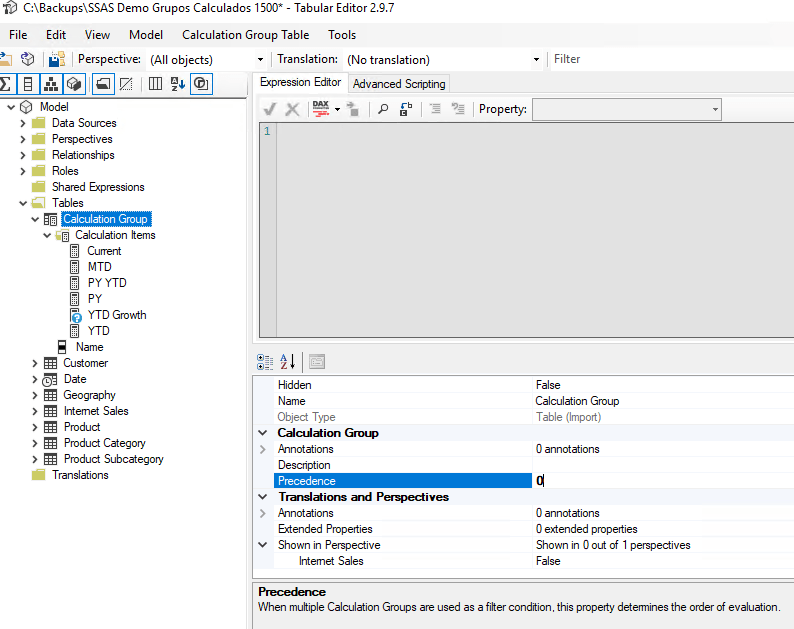The height and width of the screenshot is (629, 794).
Task: Open the File menu
Action: pos(18,35)
